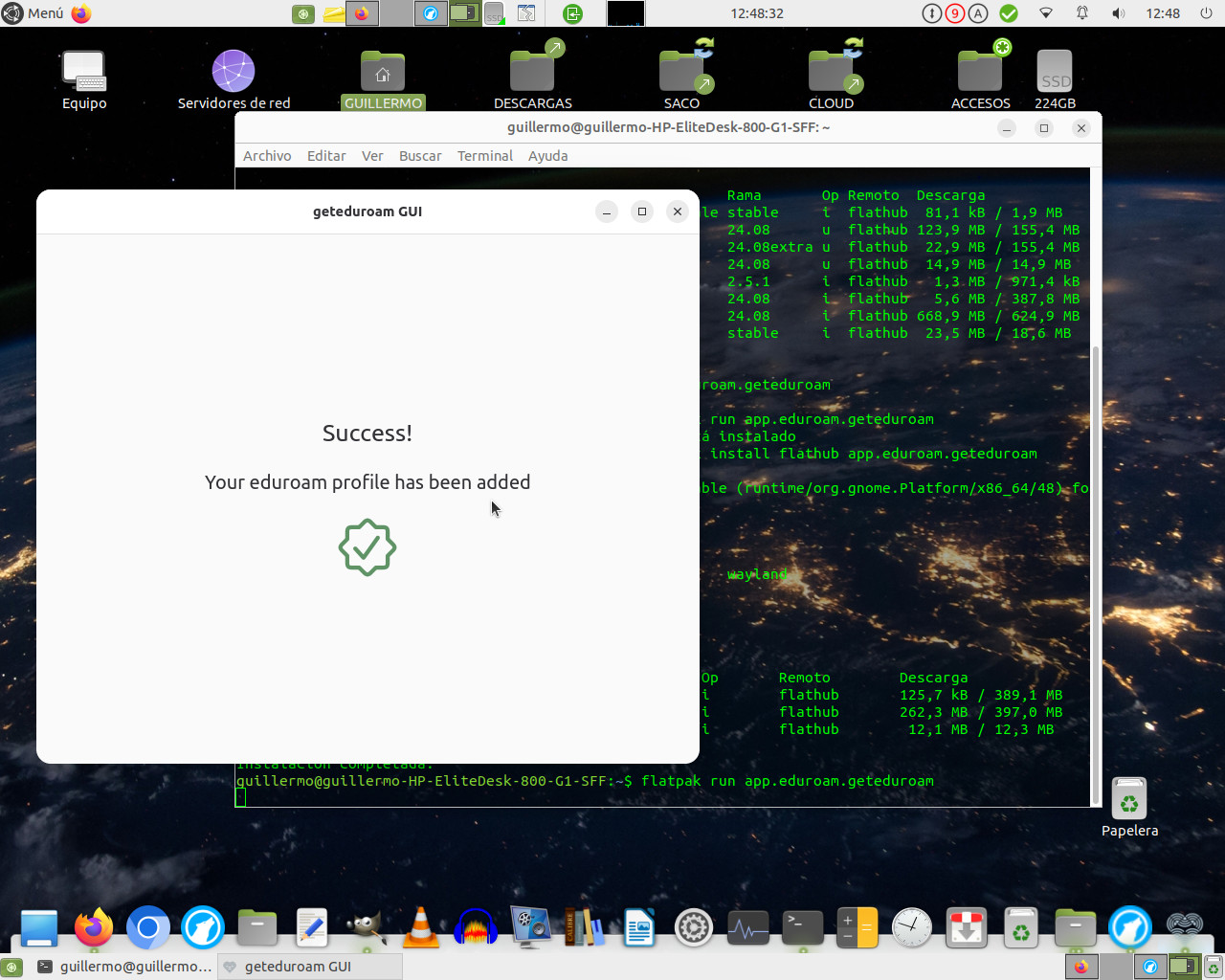1225x980 pixels.
Task: Open a terminal from the dock
Action: 802,927
